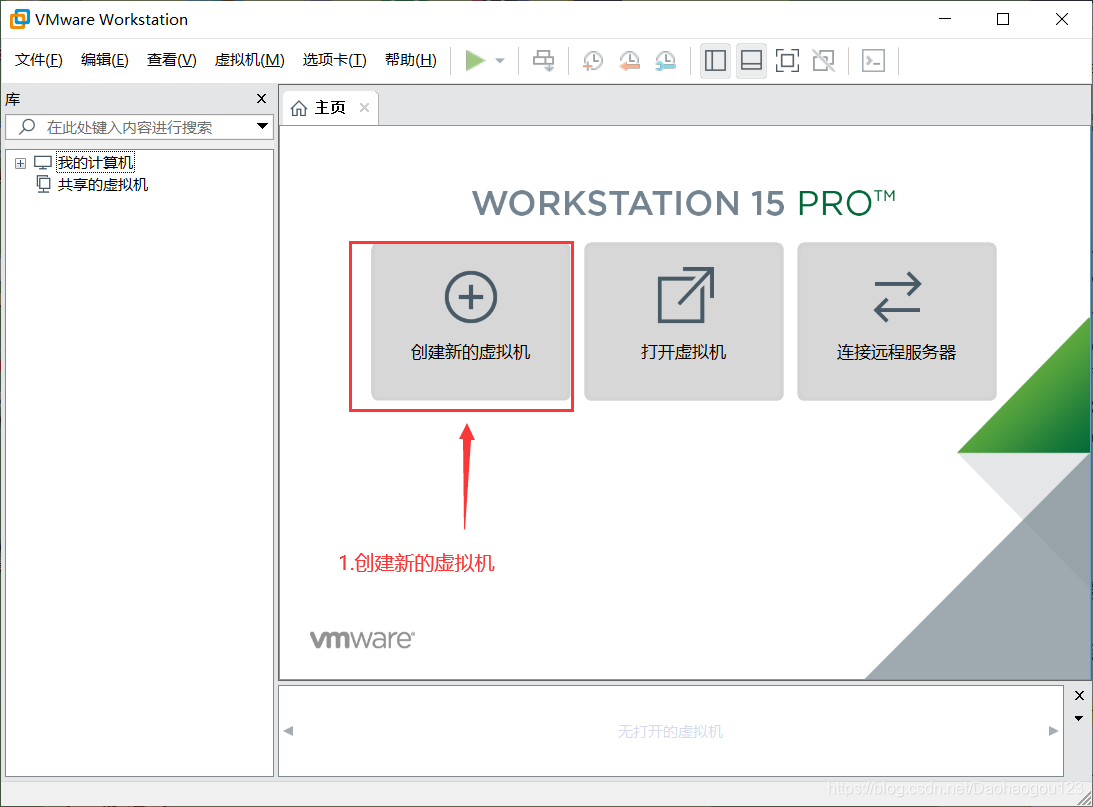This screenshot has height=807, width=1093.
Task: Maximize the VMware Workstation window
Action: point(1003,19)
